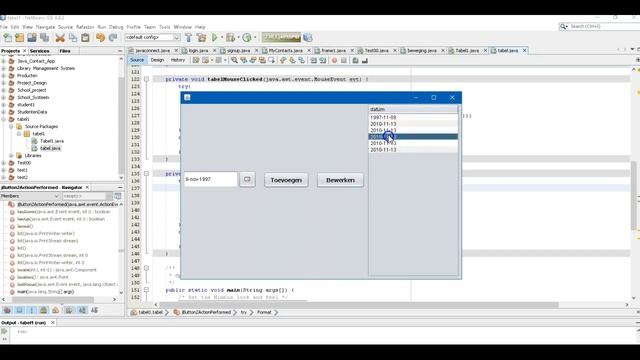Expand the Java_Contact_App project node
640x360 pixels.
[x=4, y=61]
